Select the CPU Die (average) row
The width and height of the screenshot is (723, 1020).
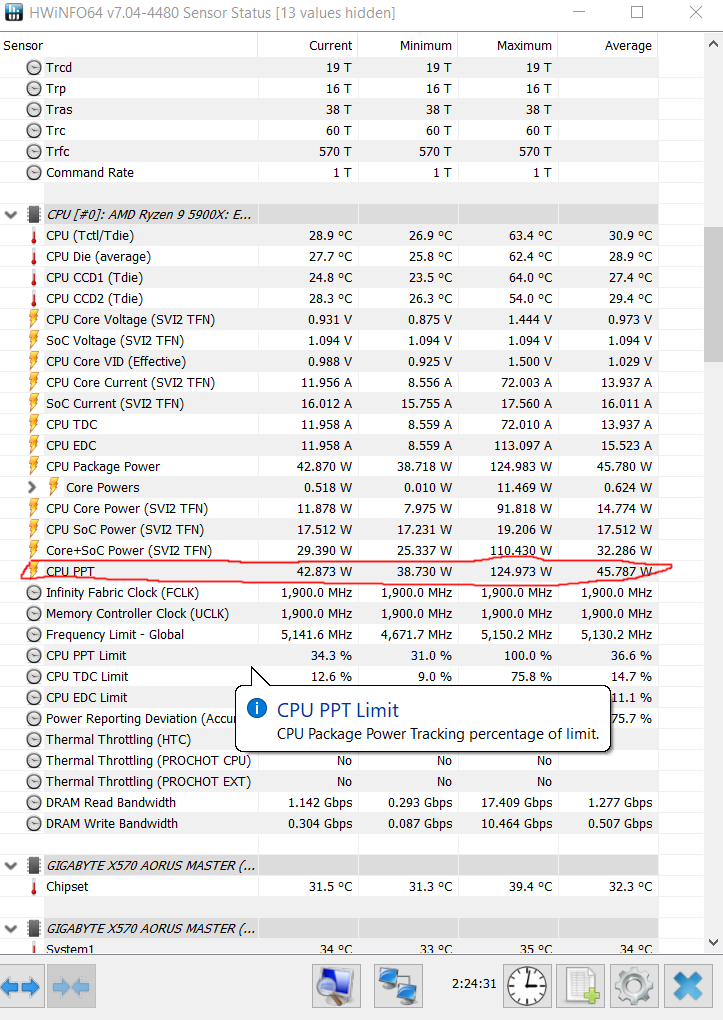(x=329, y=257)
